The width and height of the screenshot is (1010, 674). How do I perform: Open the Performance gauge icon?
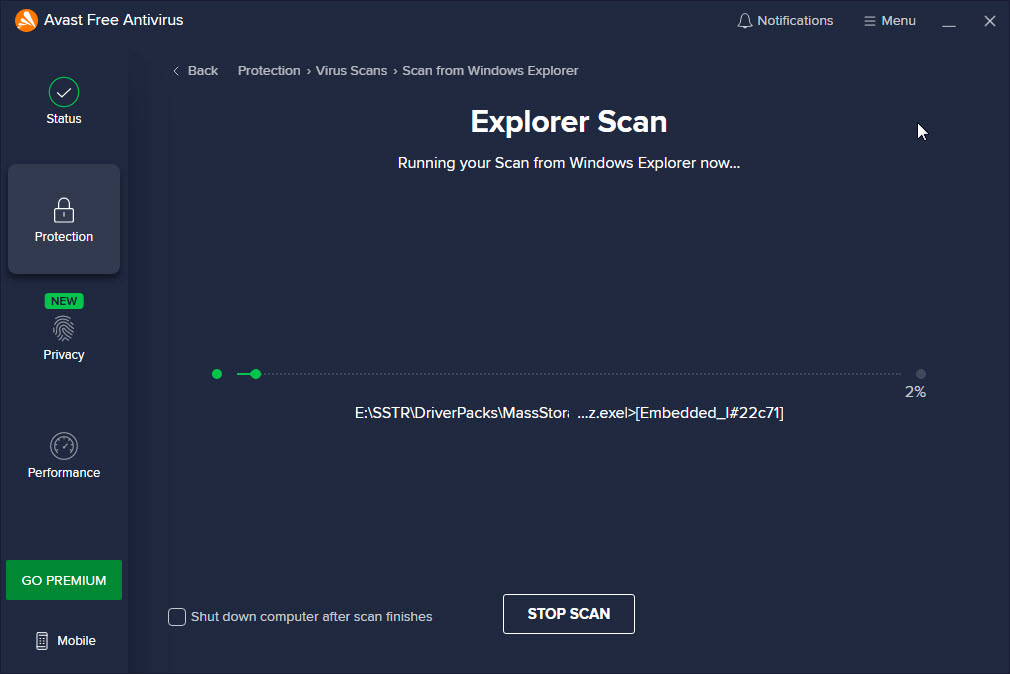63,447
